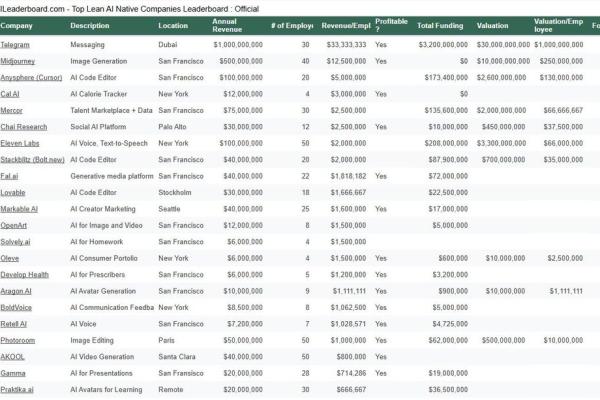
Task: Open the Mercor company link
Action: [11, 111]
